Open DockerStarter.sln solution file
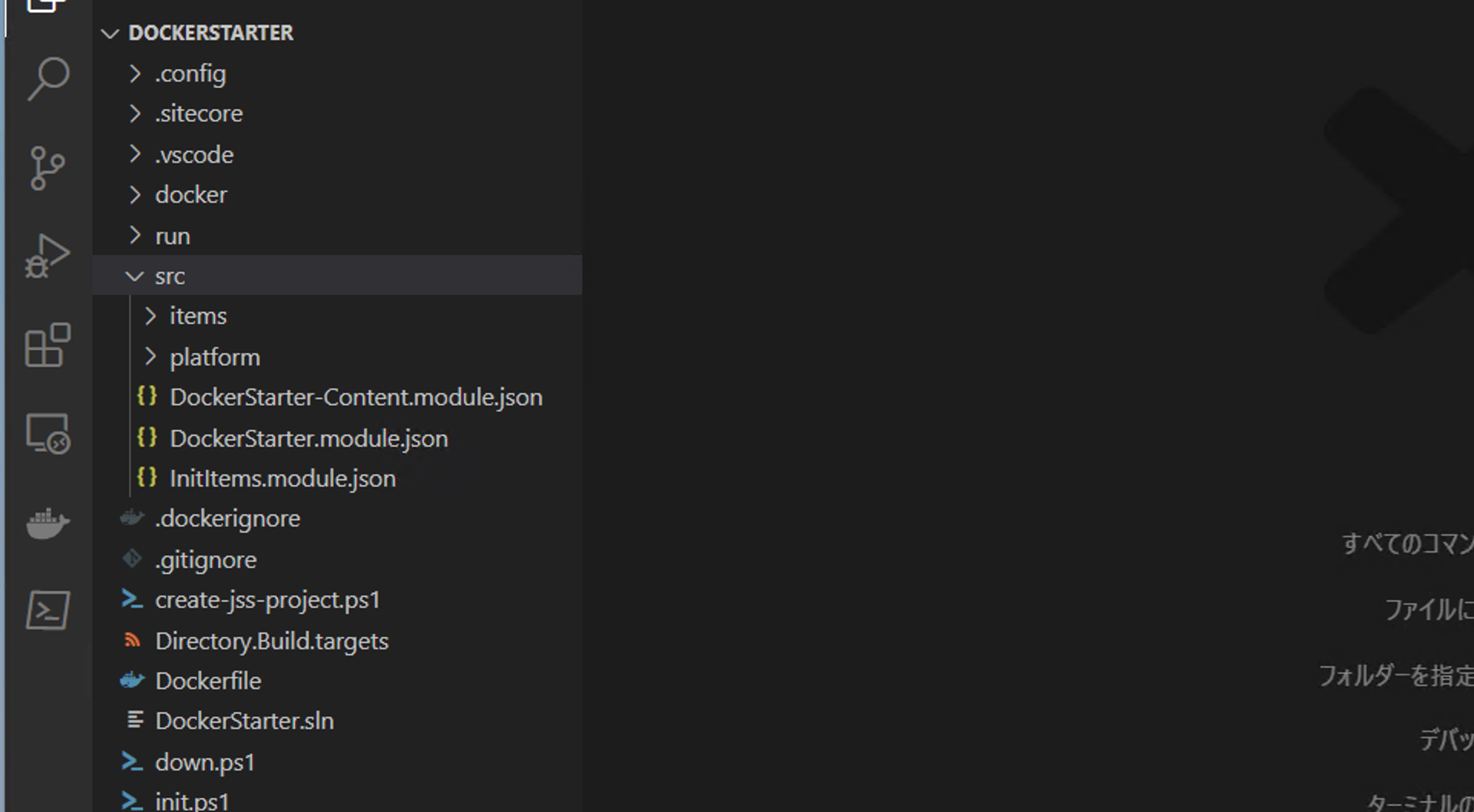This screenshot has height=812, width=1474. (244, 721)
